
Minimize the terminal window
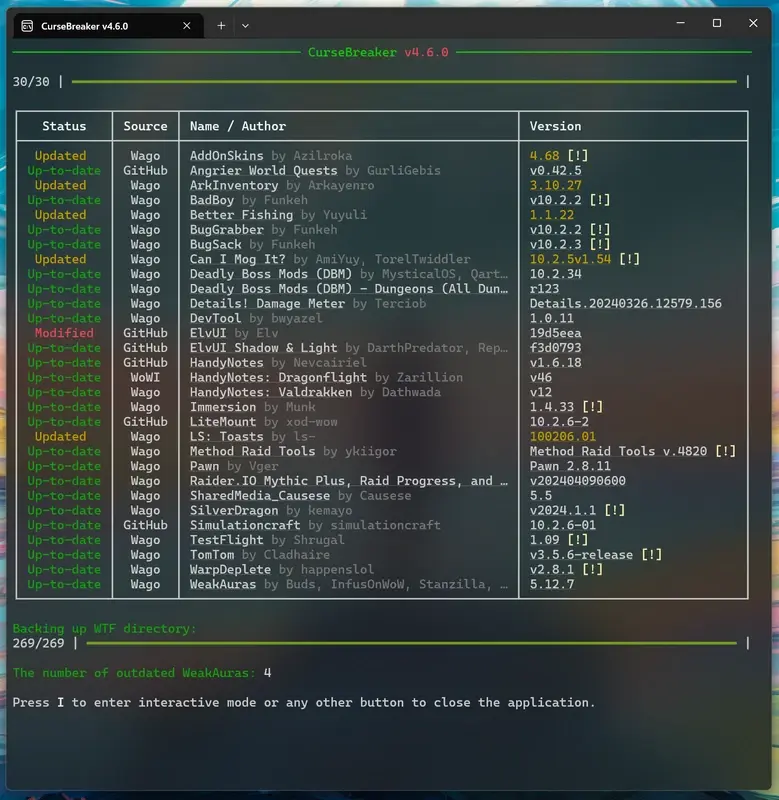[x=680, y=23]
